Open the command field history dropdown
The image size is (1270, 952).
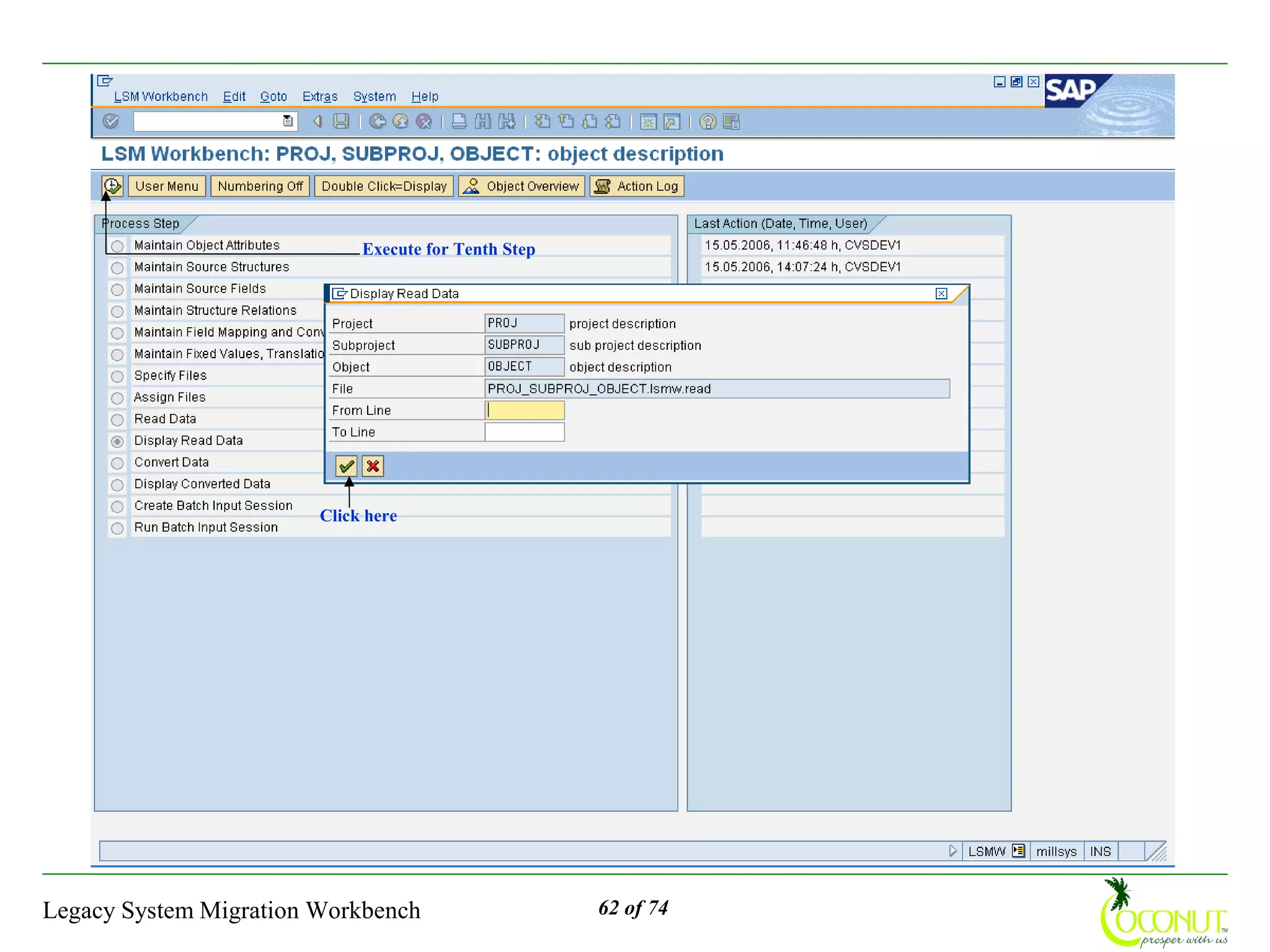288,121
